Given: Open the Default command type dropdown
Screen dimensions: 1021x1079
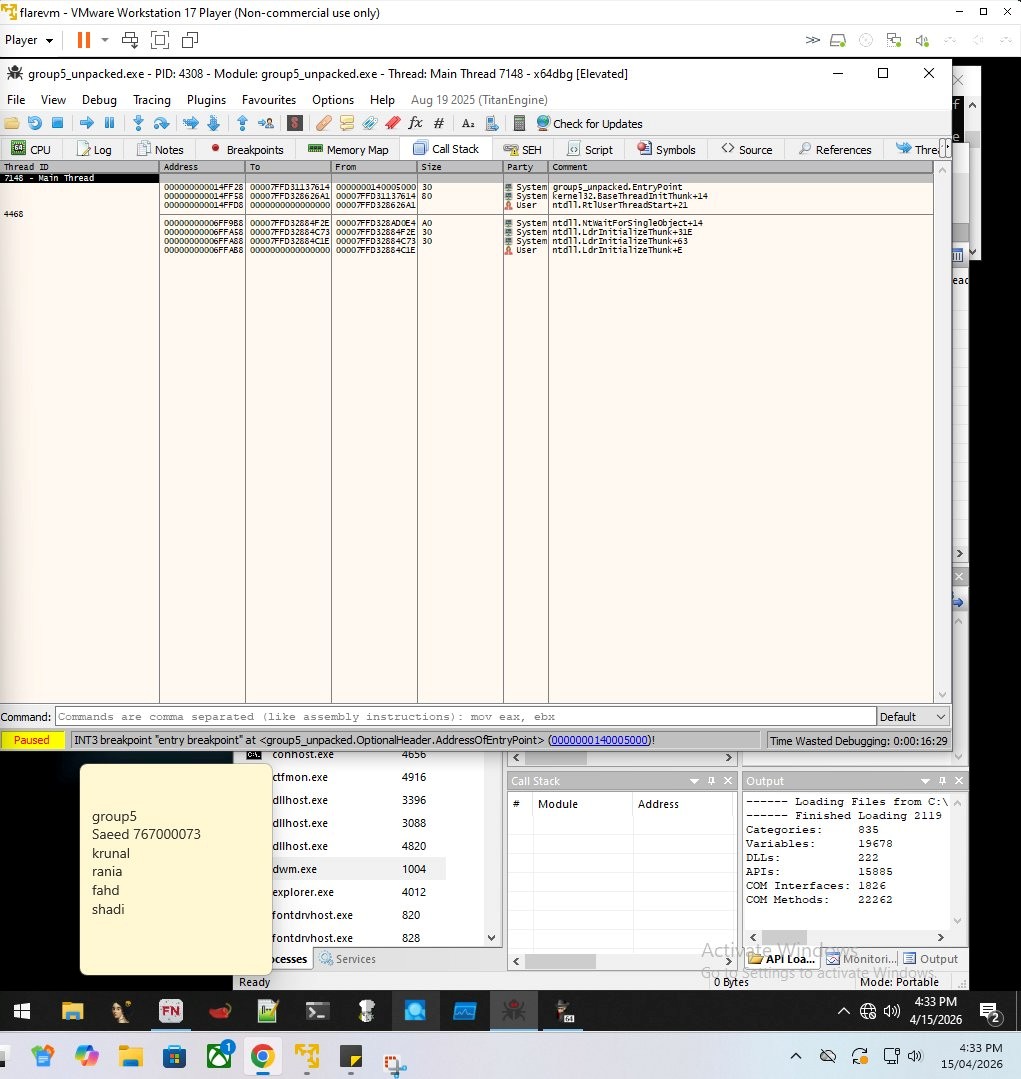Looking at the screenshot, I should pyautogui.click(x=912, y=717).
